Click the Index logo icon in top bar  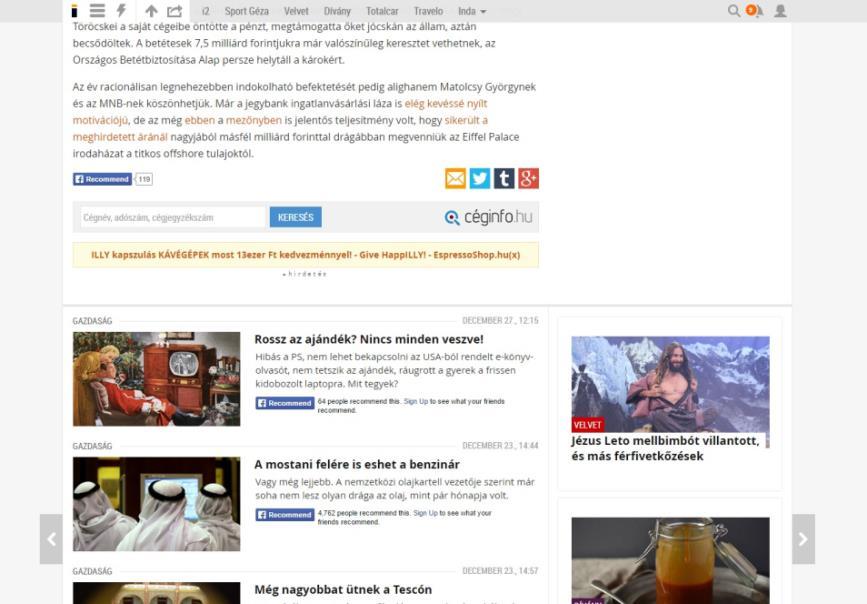(x=74, y=11)
